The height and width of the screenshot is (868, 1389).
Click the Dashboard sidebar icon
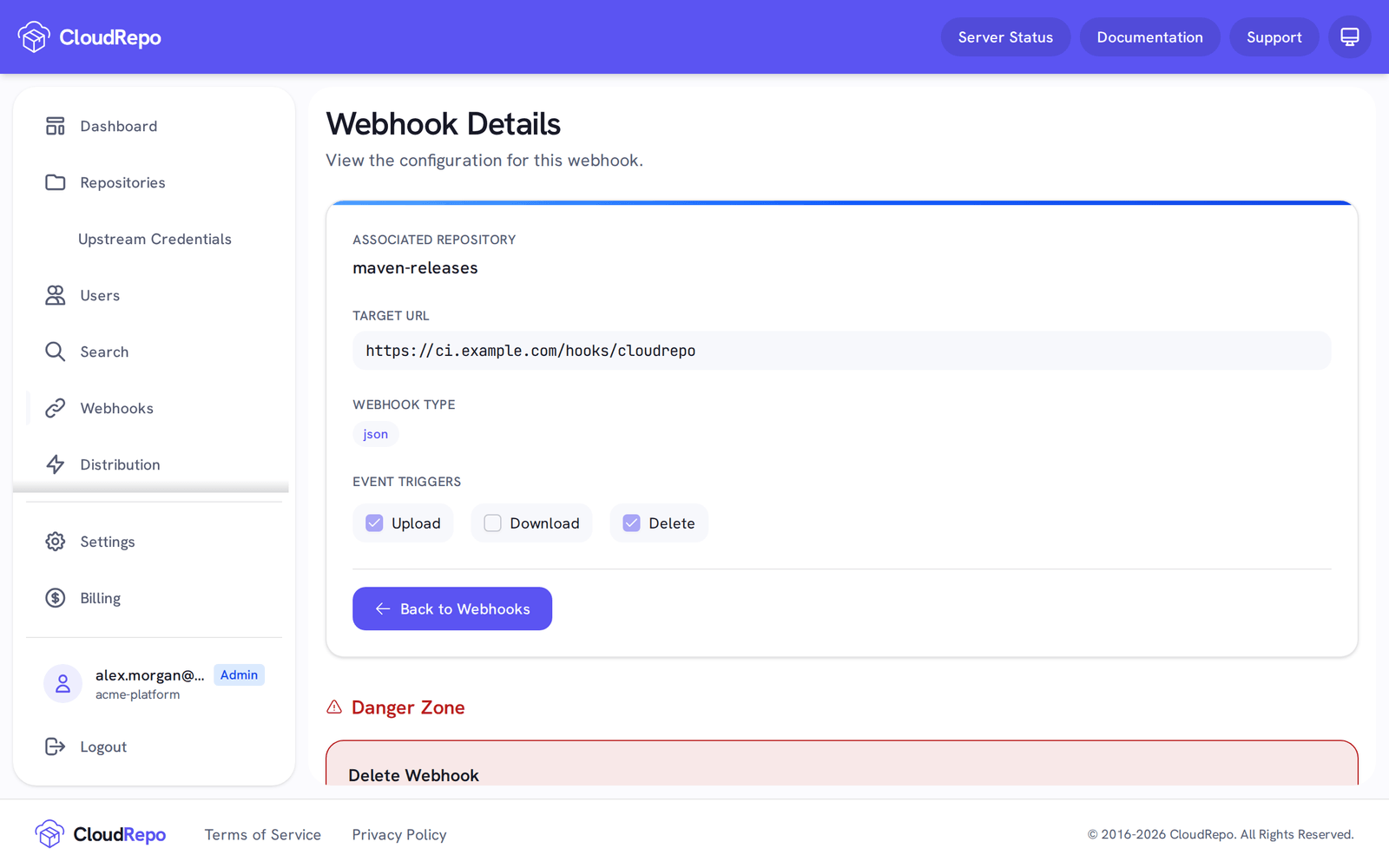click(x=56, y=126)
